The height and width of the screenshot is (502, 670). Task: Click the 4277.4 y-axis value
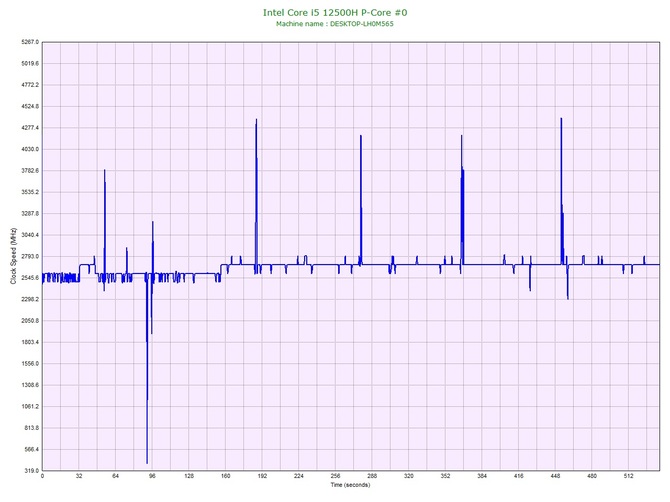(30, 128)
